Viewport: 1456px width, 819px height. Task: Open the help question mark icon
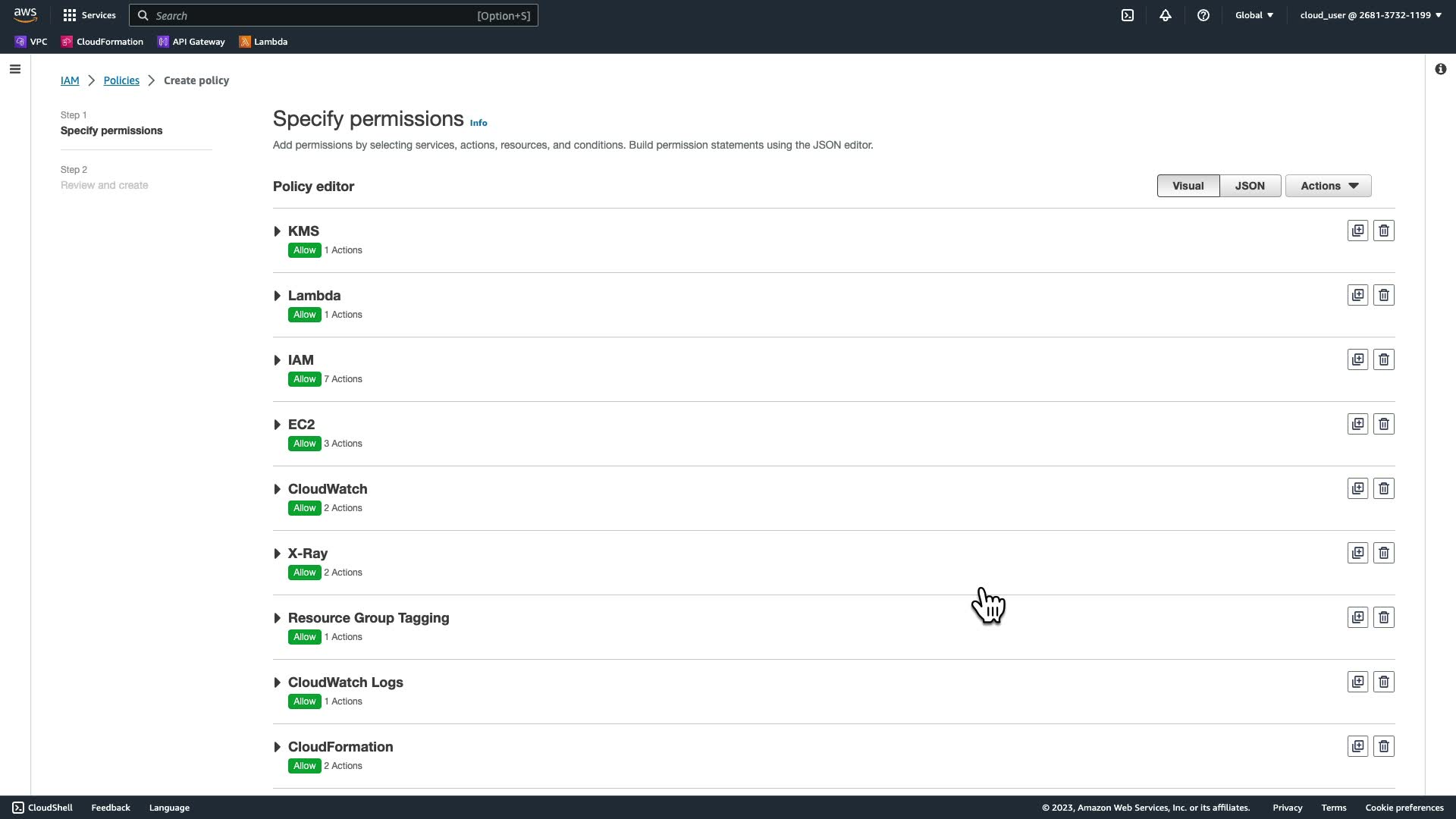pyautogui.click(x=1203, y=15)
